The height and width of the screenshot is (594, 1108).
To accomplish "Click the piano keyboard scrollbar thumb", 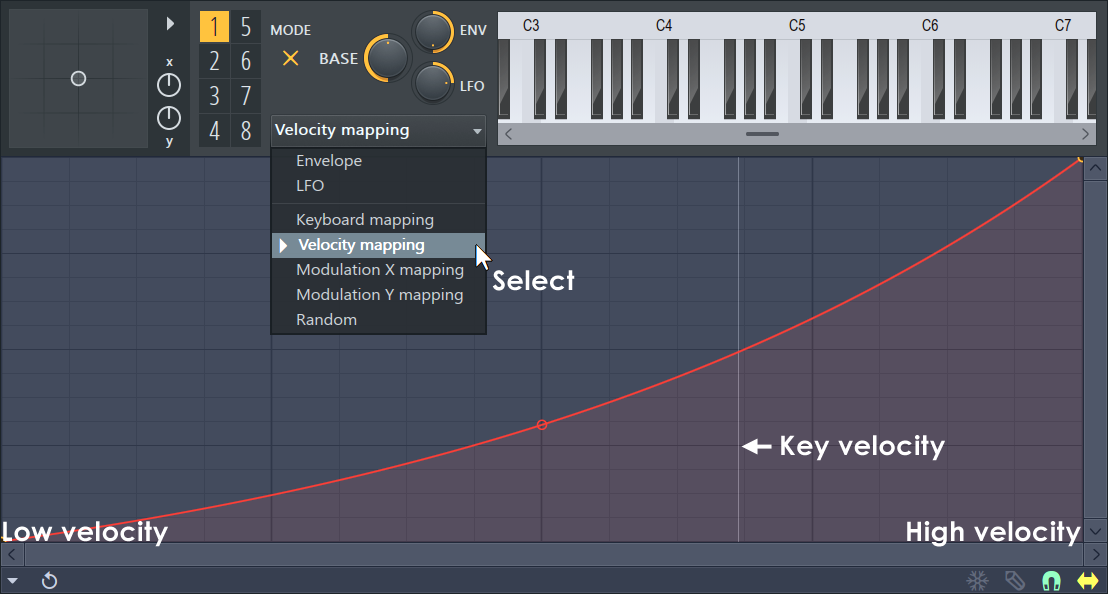I will [762, 134].
